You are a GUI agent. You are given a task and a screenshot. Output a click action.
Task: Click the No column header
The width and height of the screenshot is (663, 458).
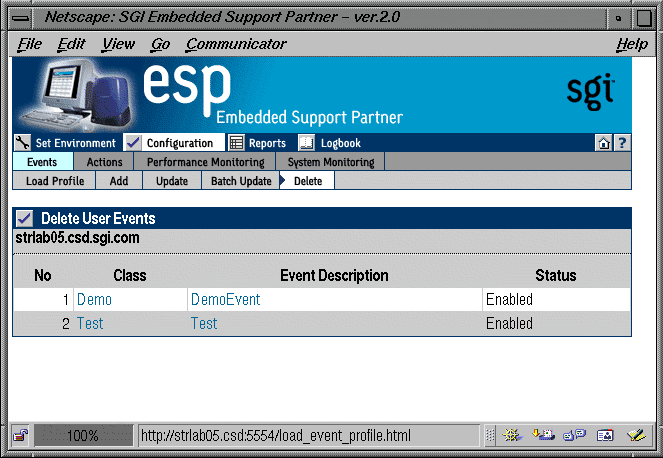coord(43,275)
